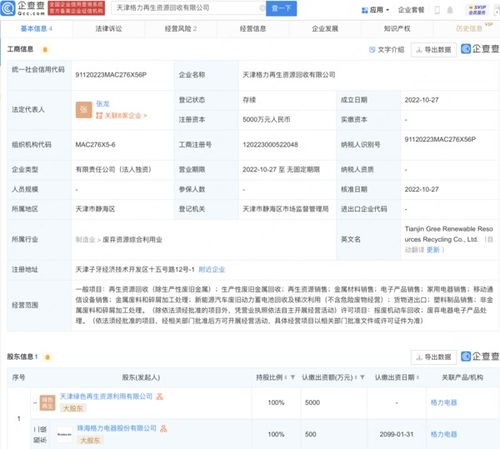Click the mobile phone icon in header

[x=437, y=10]
